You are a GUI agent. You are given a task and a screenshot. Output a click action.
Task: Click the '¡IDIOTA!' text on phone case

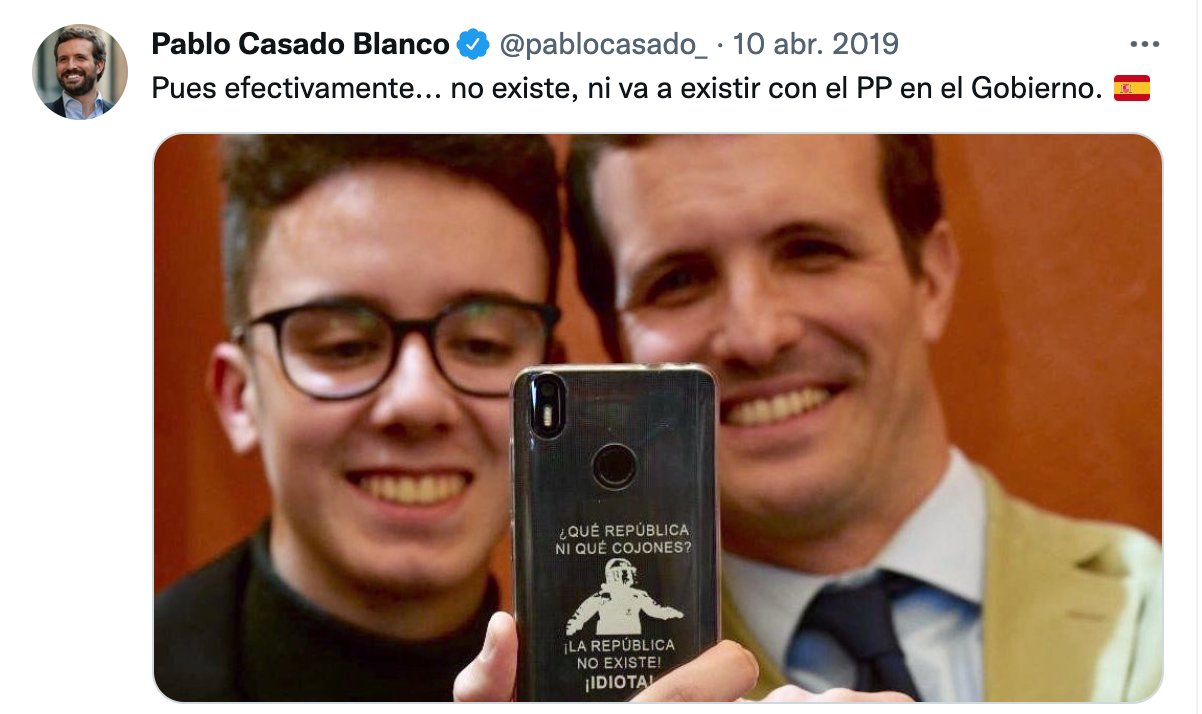click(x=621, y=683)
